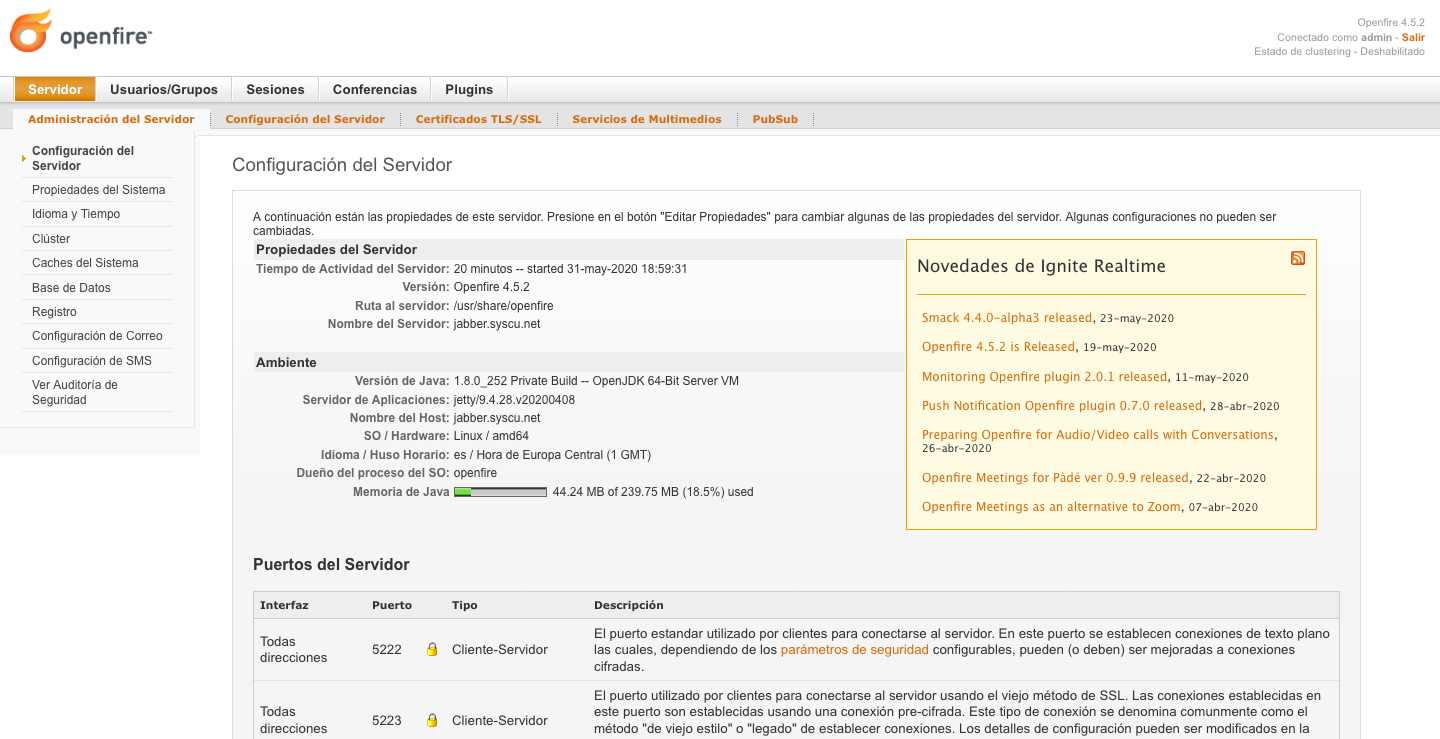Click the Java version 1.8.0_252 text
1440x739 pixels.
596,381
